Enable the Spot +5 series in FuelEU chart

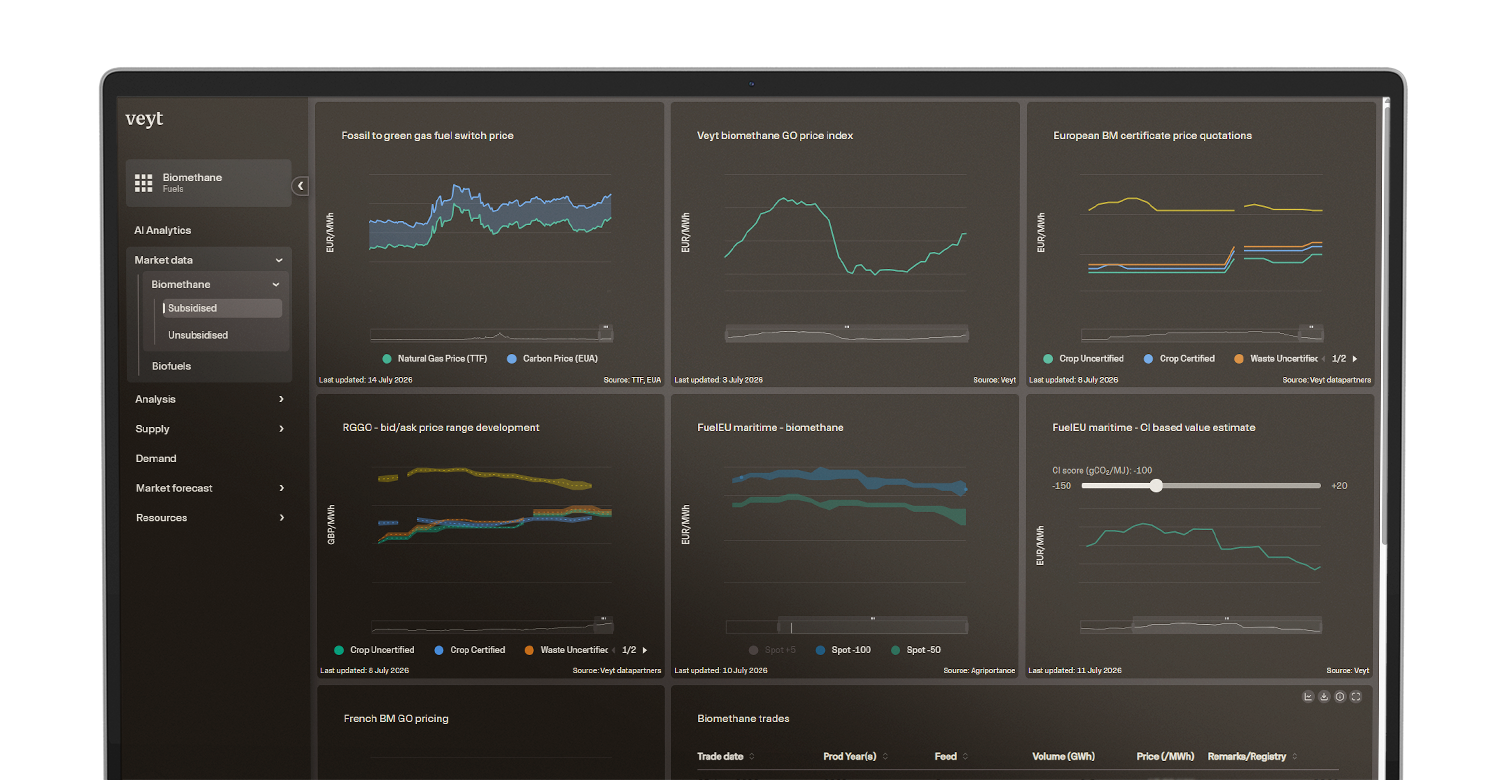click(772, 650)
